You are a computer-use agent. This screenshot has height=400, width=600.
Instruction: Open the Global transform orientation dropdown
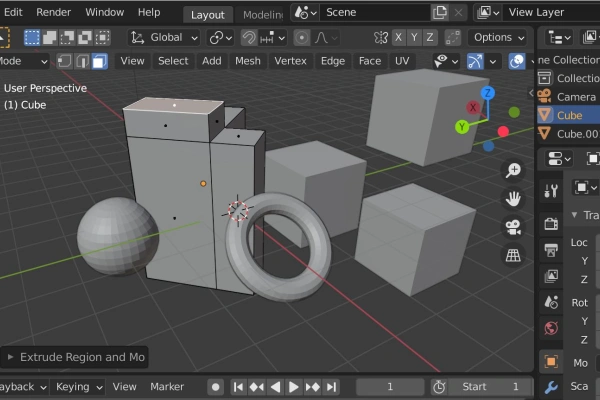(164, 38)
